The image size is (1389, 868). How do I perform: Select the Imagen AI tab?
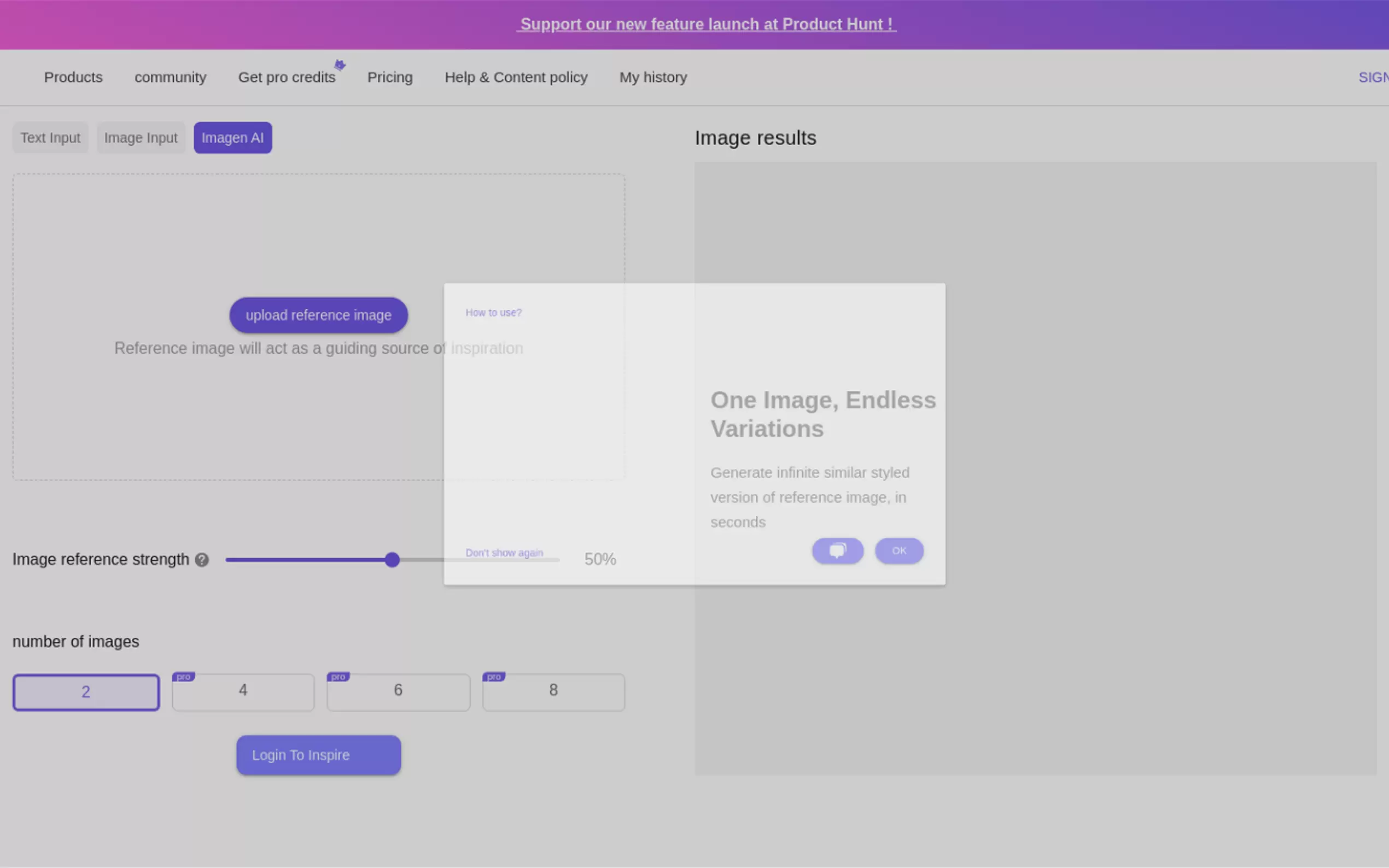(x=232, y=138)
